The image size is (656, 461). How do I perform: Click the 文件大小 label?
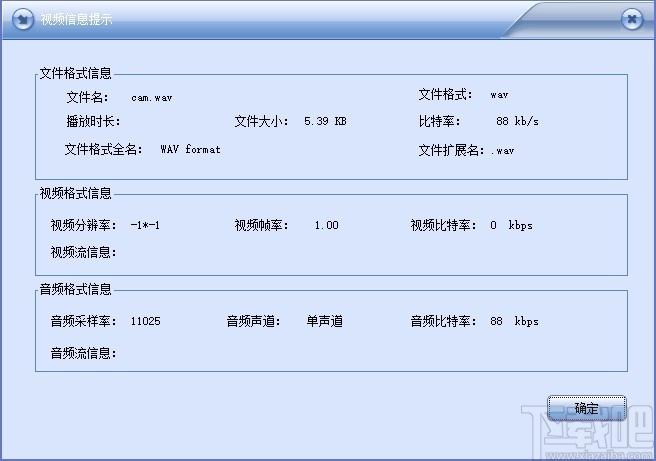[x=261, y=121]
